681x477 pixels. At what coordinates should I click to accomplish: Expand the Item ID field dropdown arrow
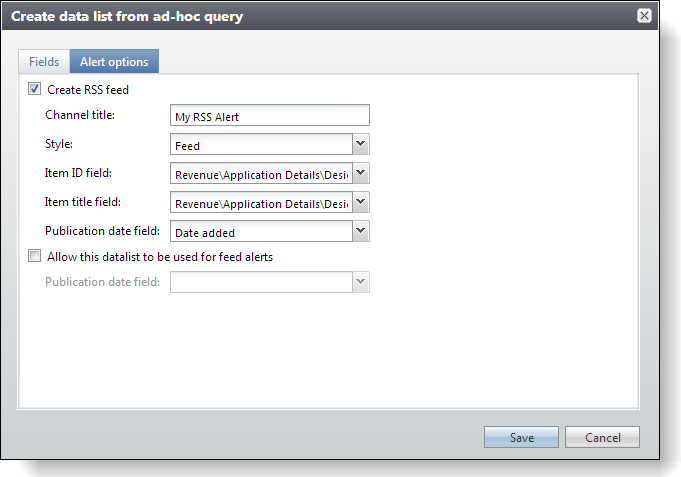(x=361, y=174)
